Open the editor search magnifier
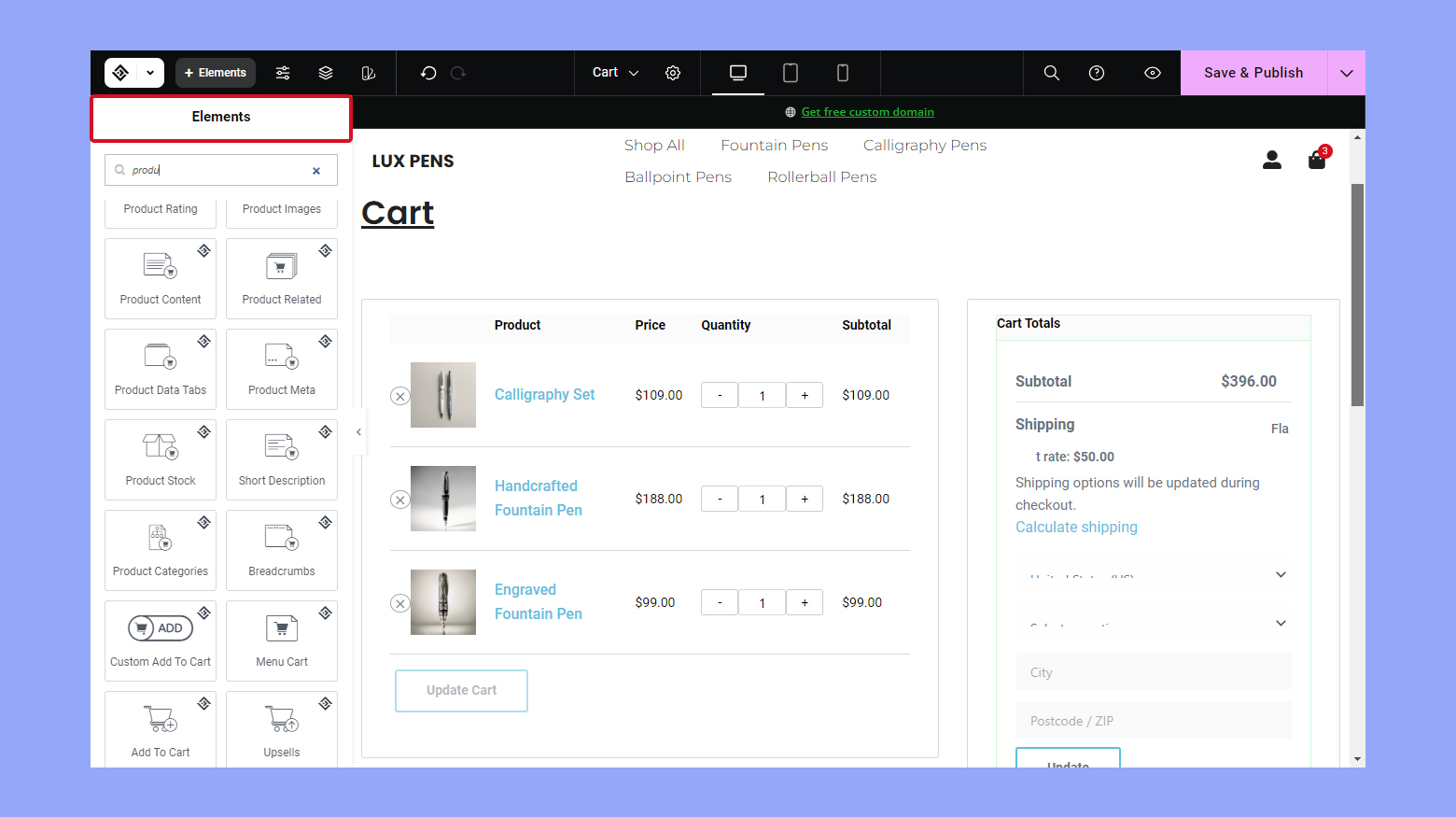The image size is (1456, 817). pos(1051,72)
